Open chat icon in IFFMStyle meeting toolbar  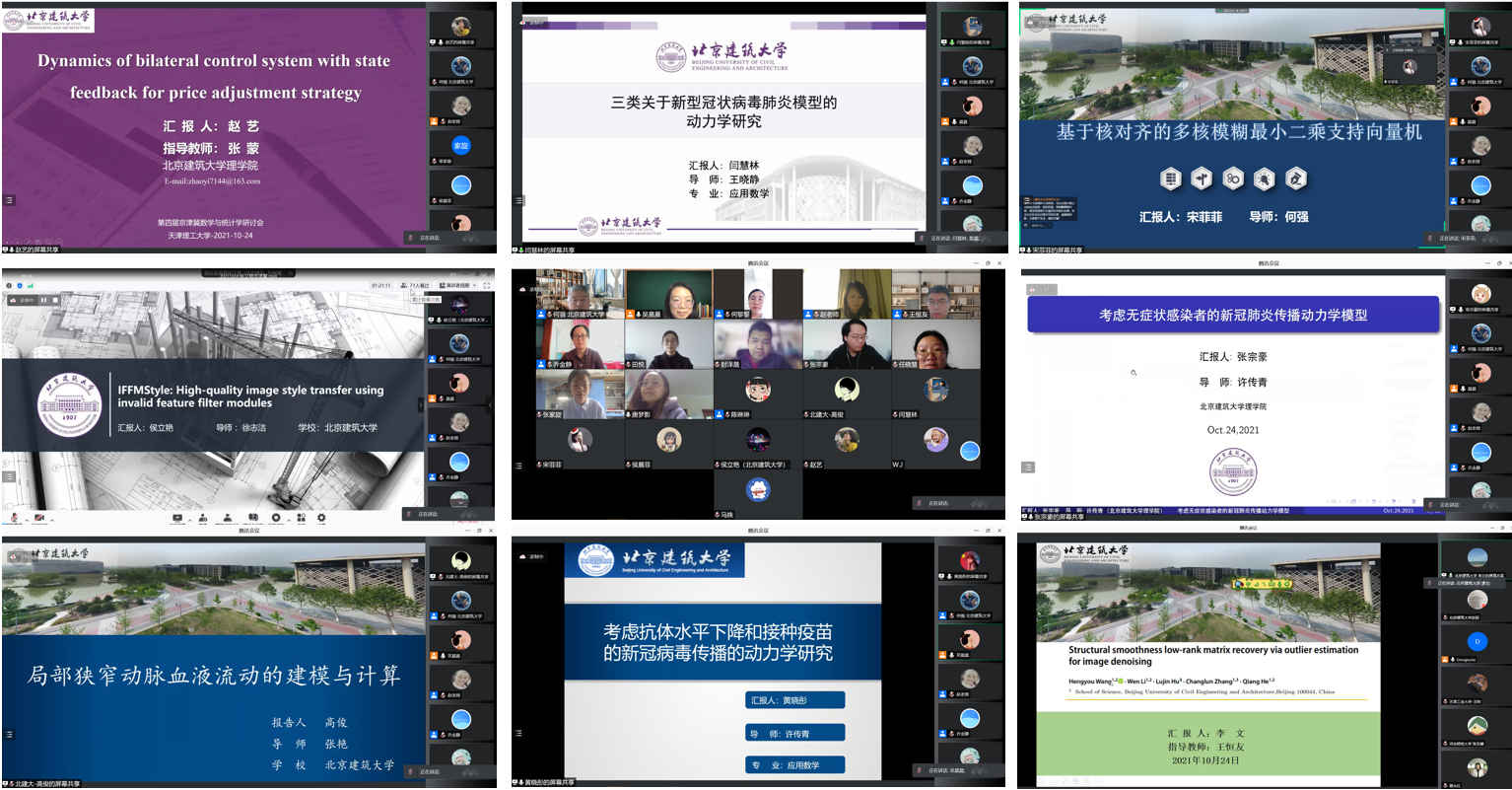click(x=252, y=518)
